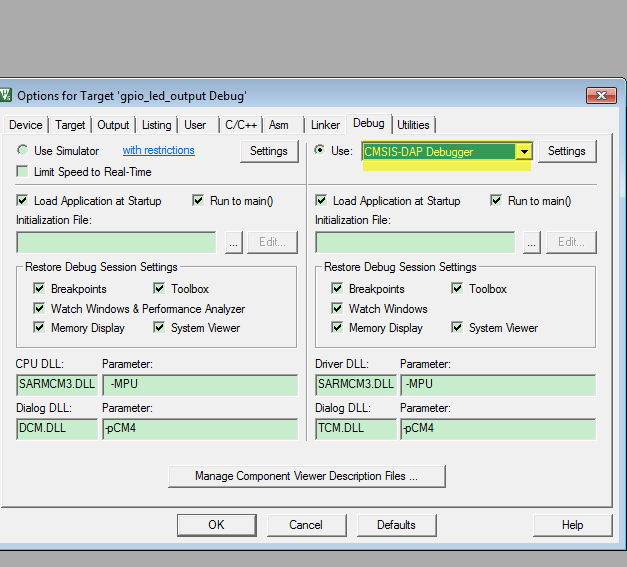
Task: Restore settings with Defaults button
Action: (x=396, y=525)
